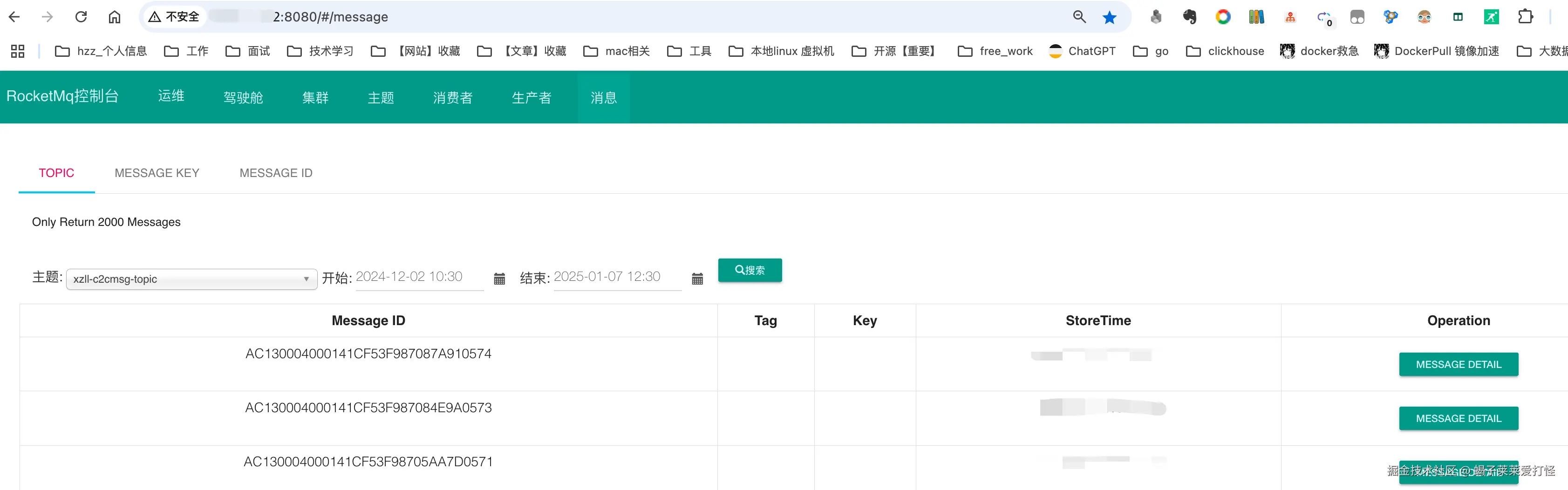Open the start date calendar picker icon
This screenshot has width=1568, height=490.
[x=499, y=279]
